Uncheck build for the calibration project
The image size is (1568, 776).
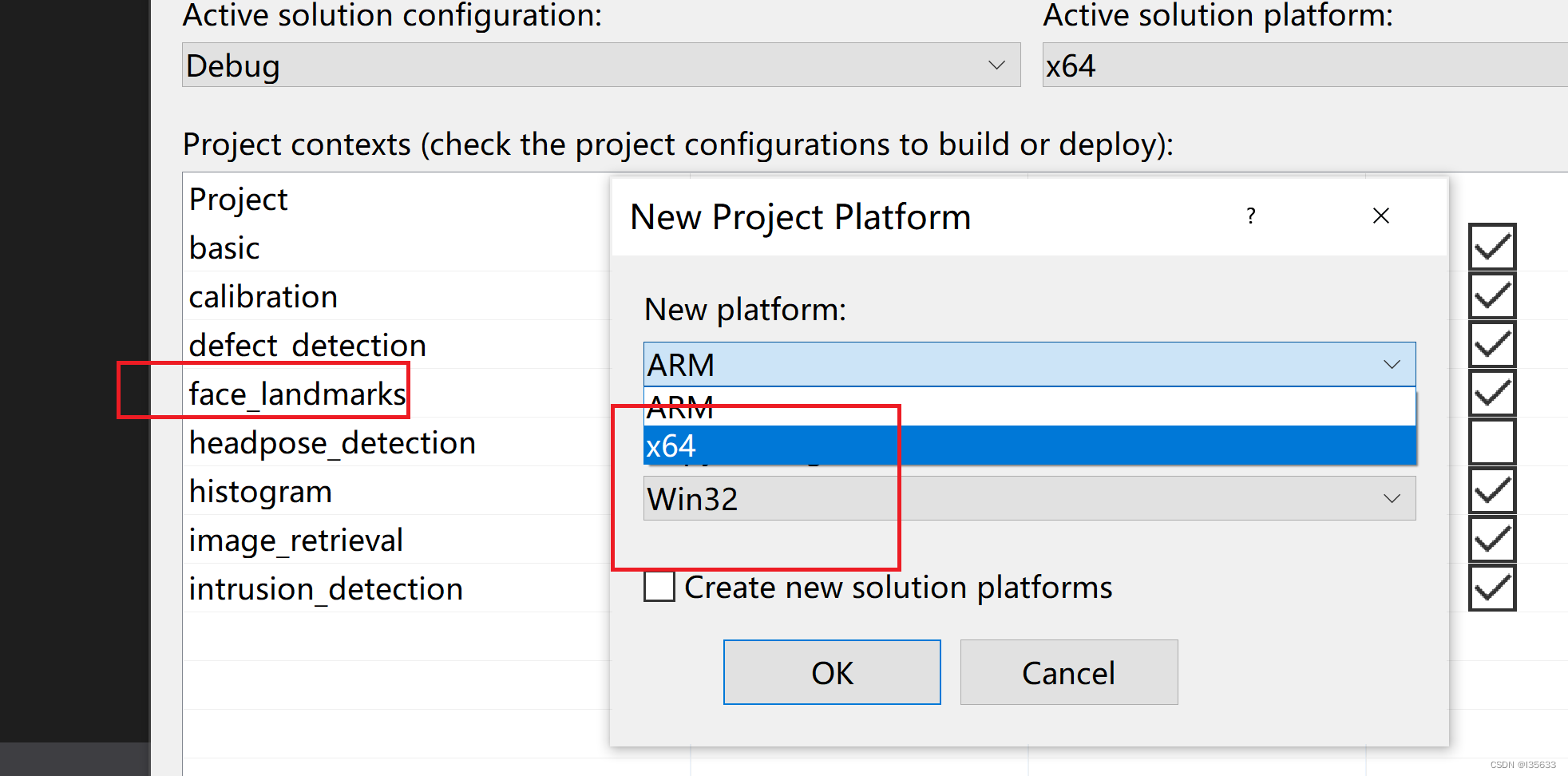coord(1491,296)
